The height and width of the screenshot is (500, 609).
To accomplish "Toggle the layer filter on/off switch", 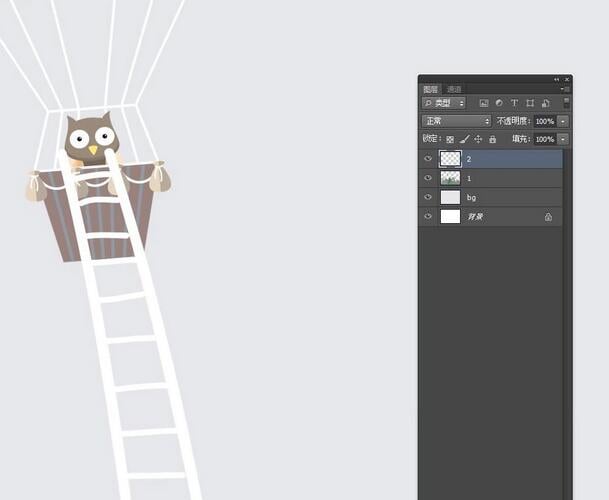I will tap(565, 102).
